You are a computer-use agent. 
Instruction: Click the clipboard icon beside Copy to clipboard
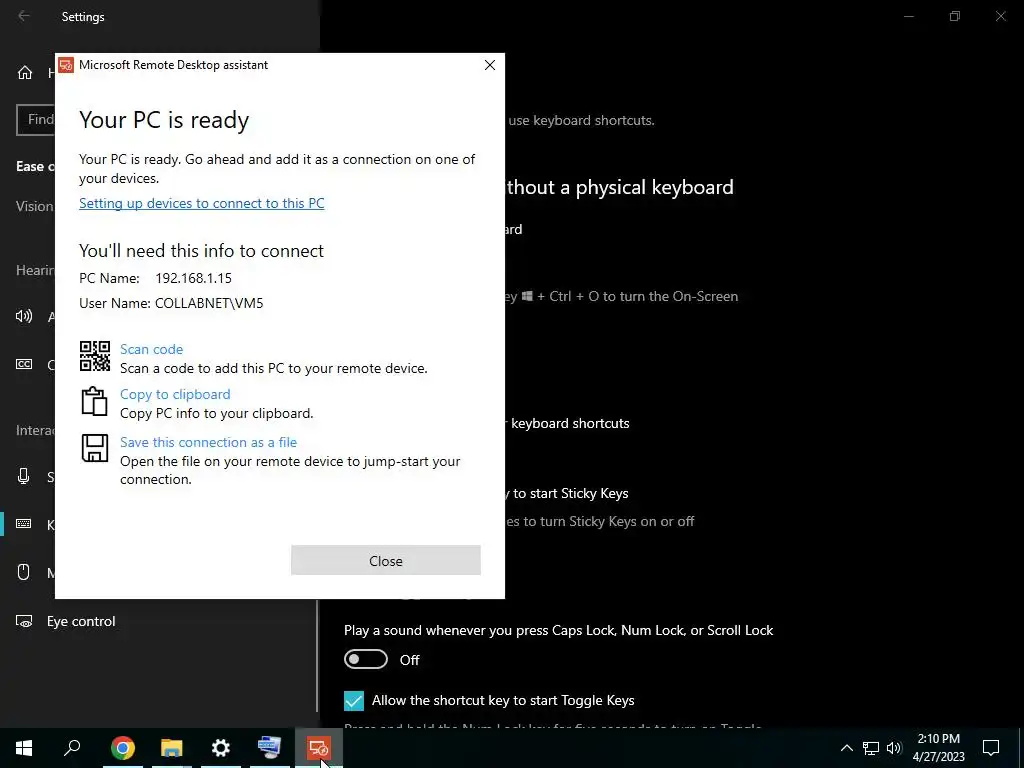94,401
